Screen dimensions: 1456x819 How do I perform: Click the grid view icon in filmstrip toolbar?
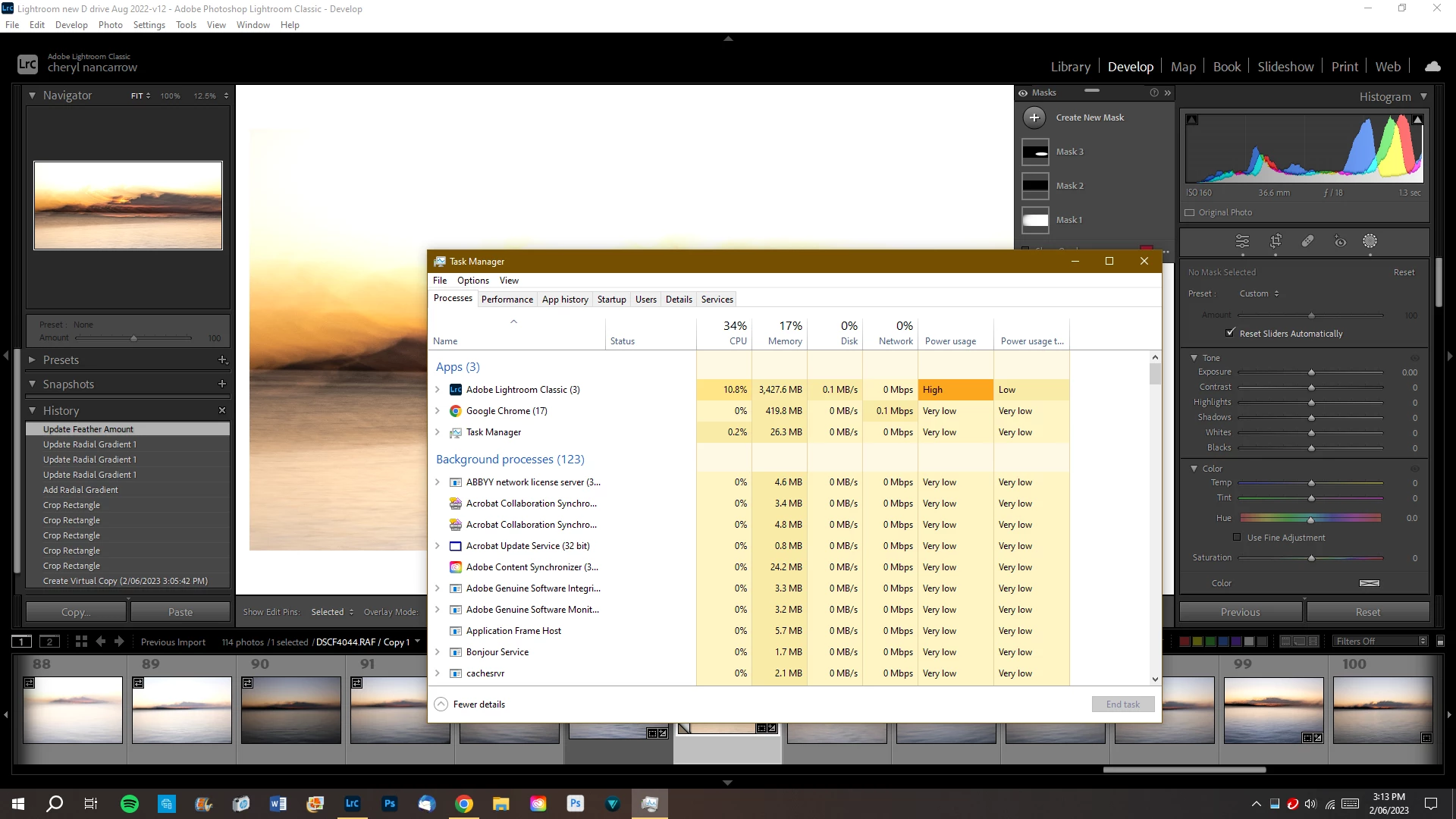tap(81, 642)
